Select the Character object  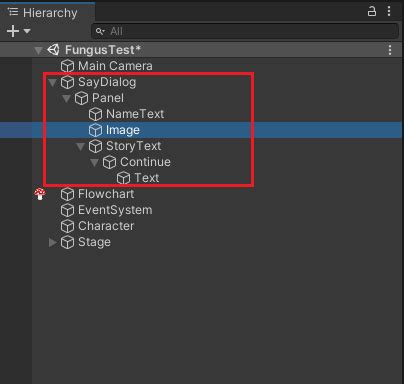tap(106, 226)
